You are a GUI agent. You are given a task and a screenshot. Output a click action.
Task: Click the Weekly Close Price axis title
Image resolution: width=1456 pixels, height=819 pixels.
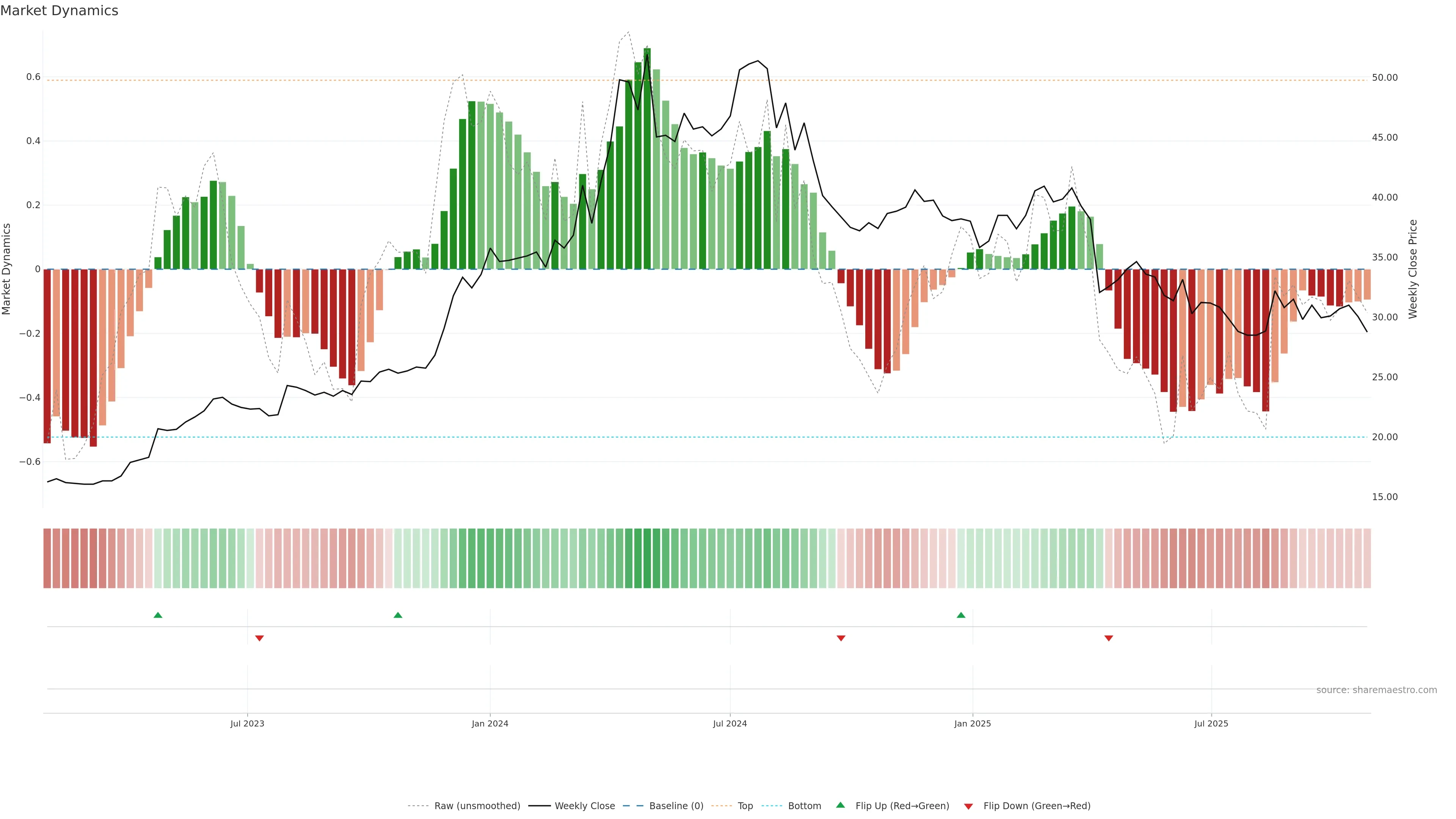pyautogui.click(x=1412, y=269)
